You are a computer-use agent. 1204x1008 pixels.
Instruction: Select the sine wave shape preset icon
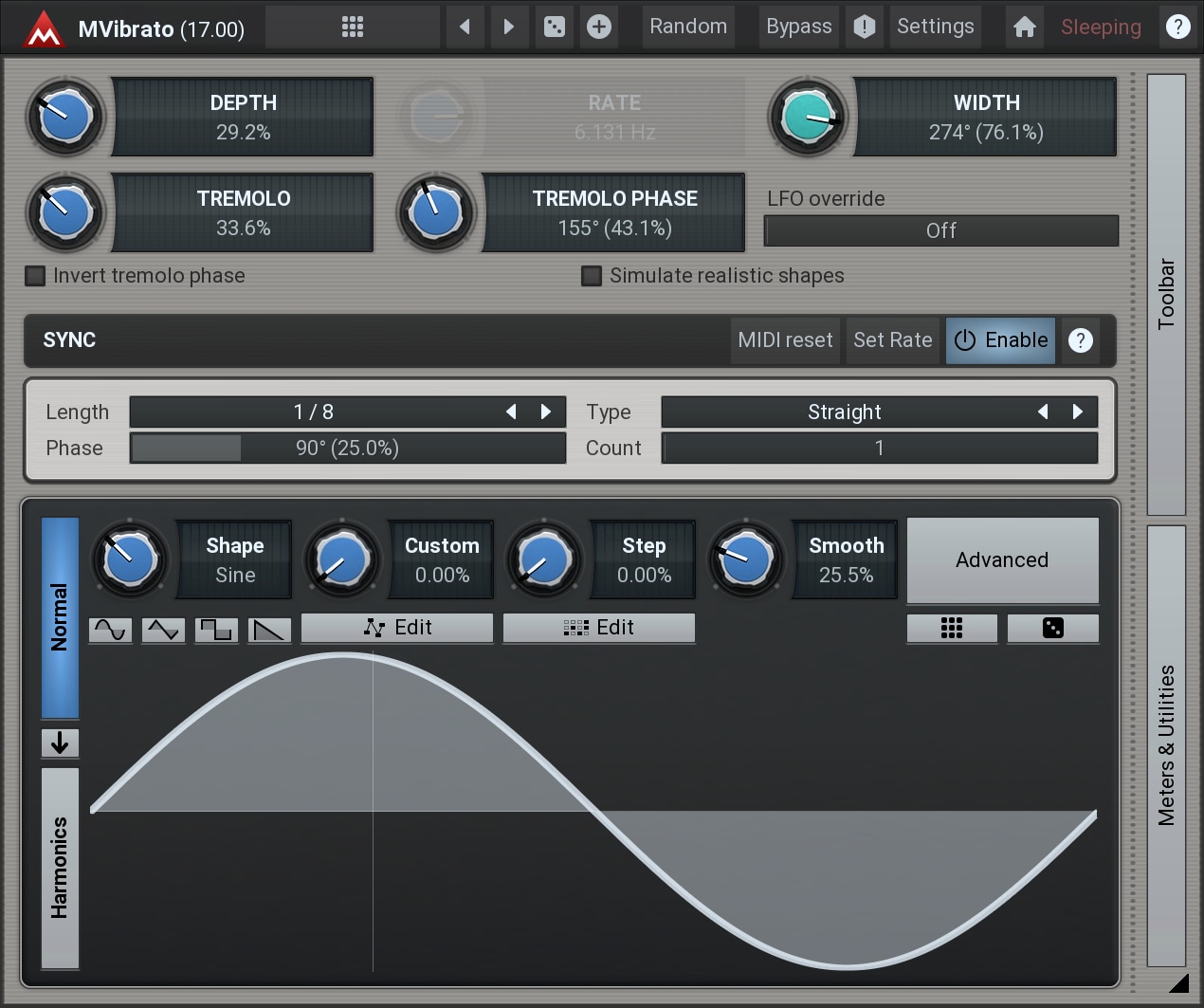coord(110,630)
